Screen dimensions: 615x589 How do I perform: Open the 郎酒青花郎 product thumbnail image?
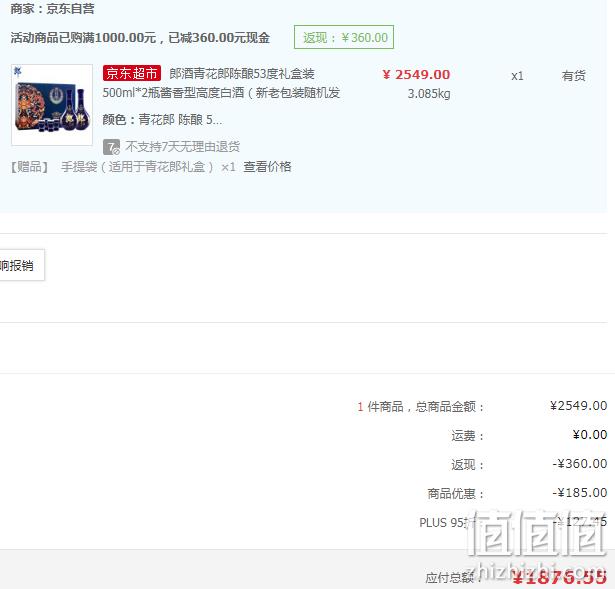(52, 105)
